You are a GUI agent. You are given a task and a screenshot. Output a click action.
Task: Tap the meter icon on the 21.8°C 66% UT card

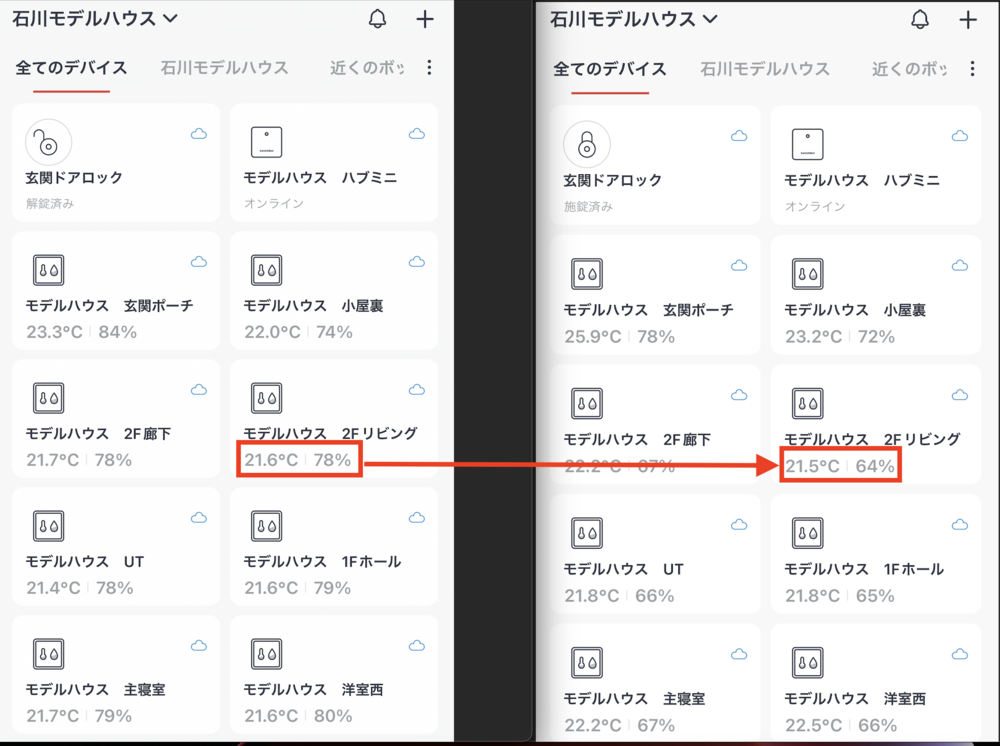(587, 533)
